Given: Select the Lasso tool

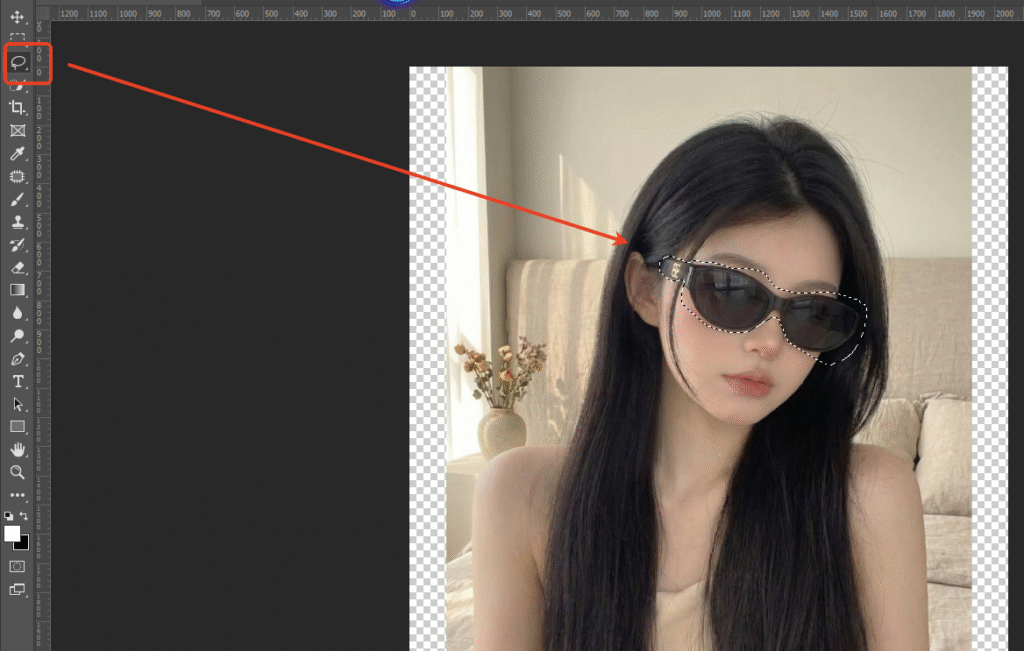Looking at the screenshot, I should 17,62.
